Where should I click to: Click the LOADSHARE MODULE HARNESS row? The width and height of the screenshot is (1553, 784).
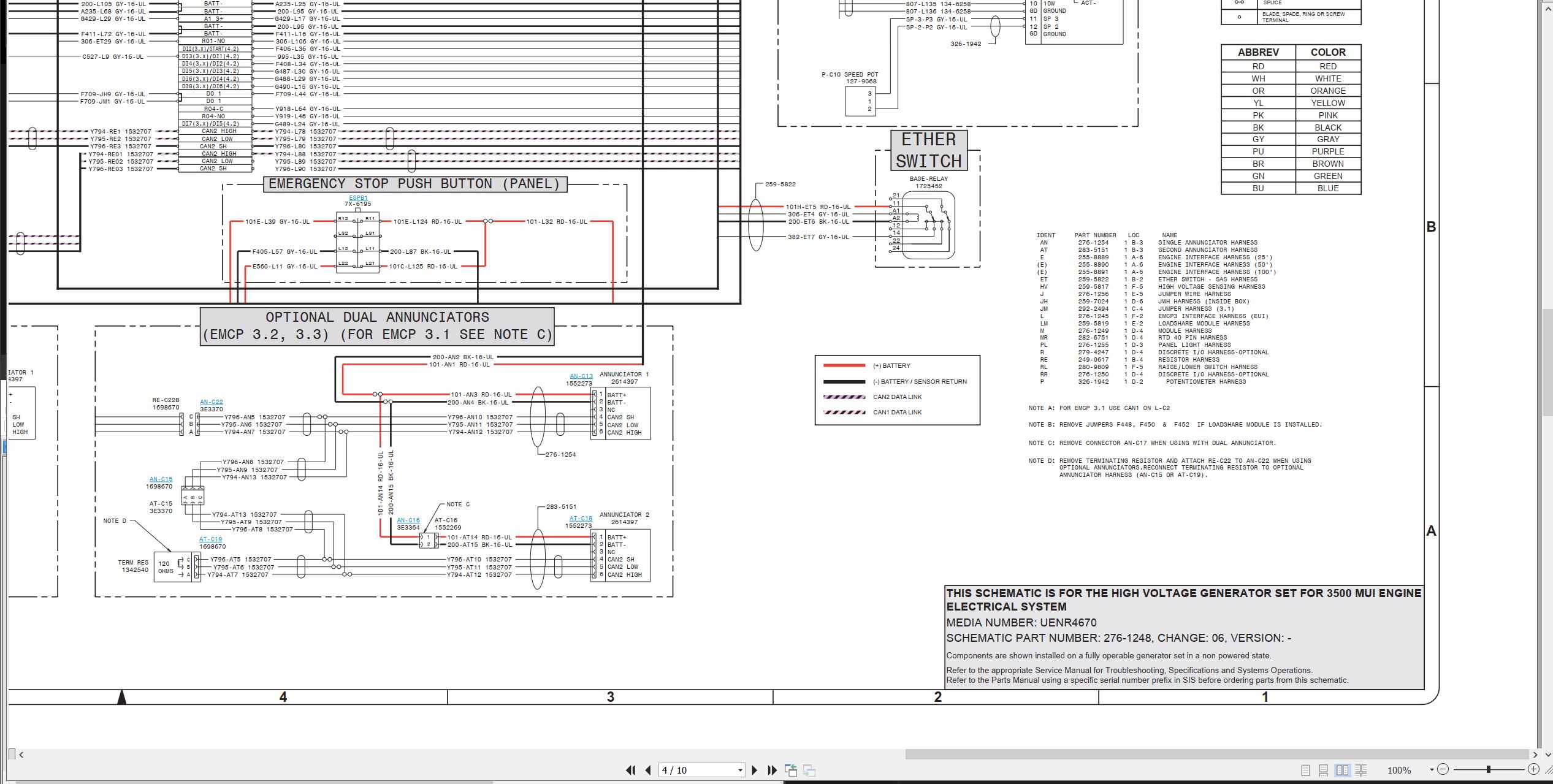[1143, 324]
